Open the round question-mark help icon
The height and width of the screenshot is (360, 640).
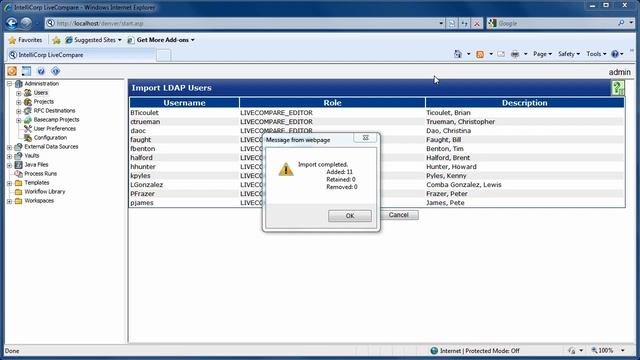(41, 71)
